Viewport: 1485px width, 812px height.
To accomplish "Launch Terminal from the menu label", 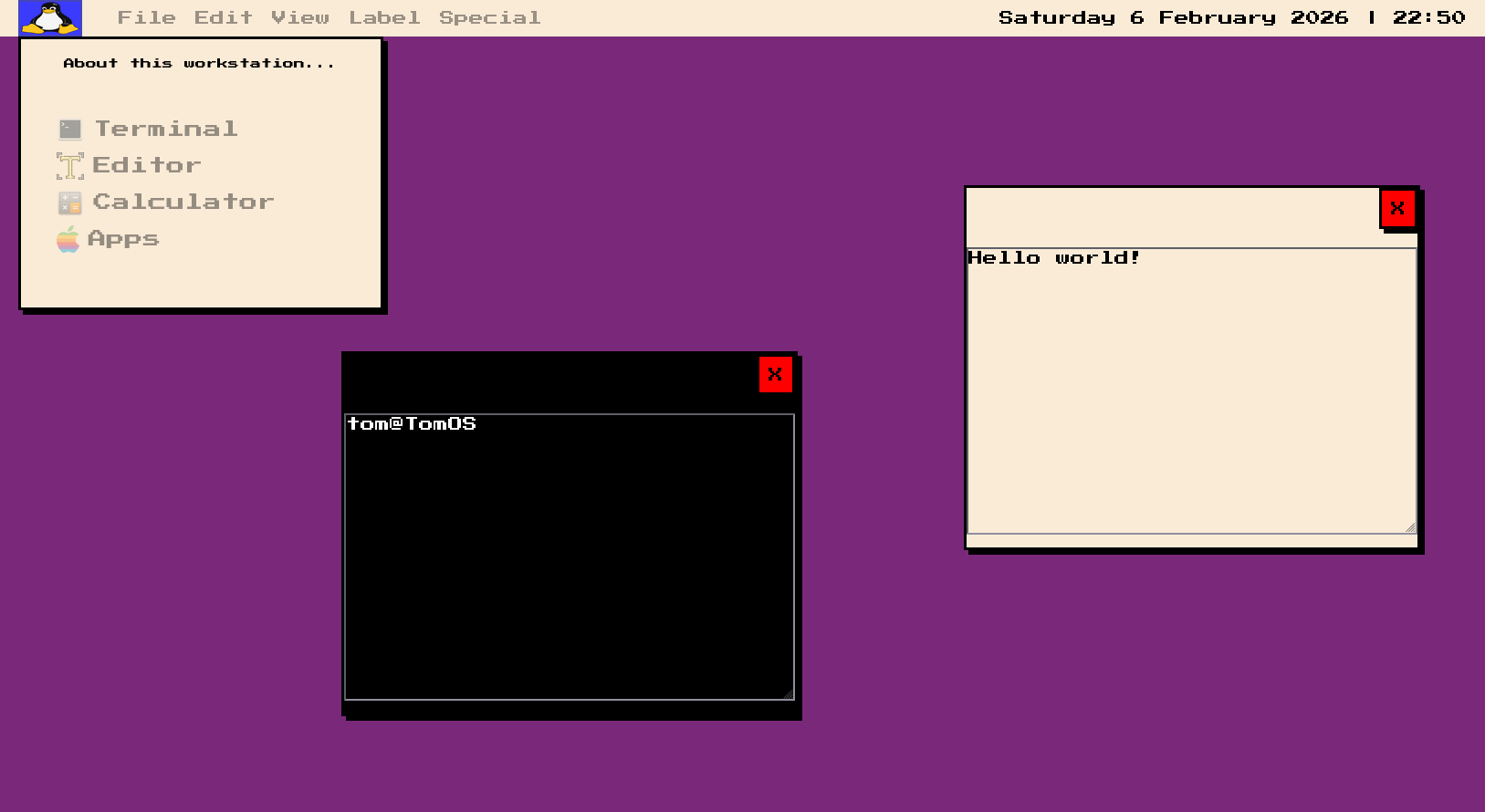I will 166,129.
